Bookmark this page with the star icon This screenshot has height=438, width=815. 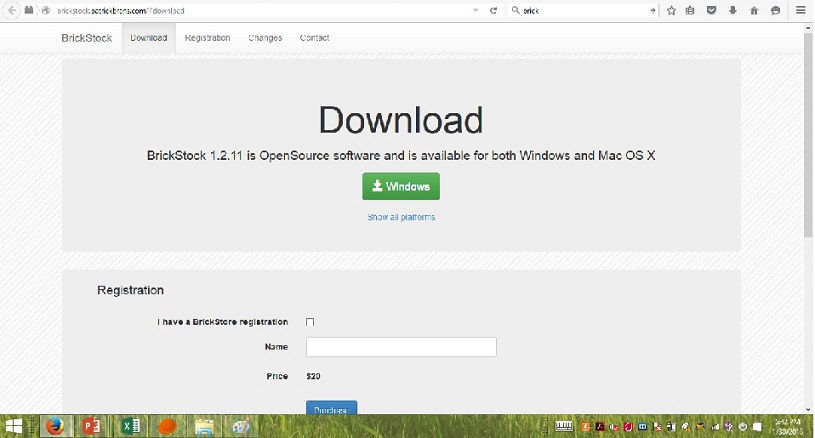[x=671, y=10]
